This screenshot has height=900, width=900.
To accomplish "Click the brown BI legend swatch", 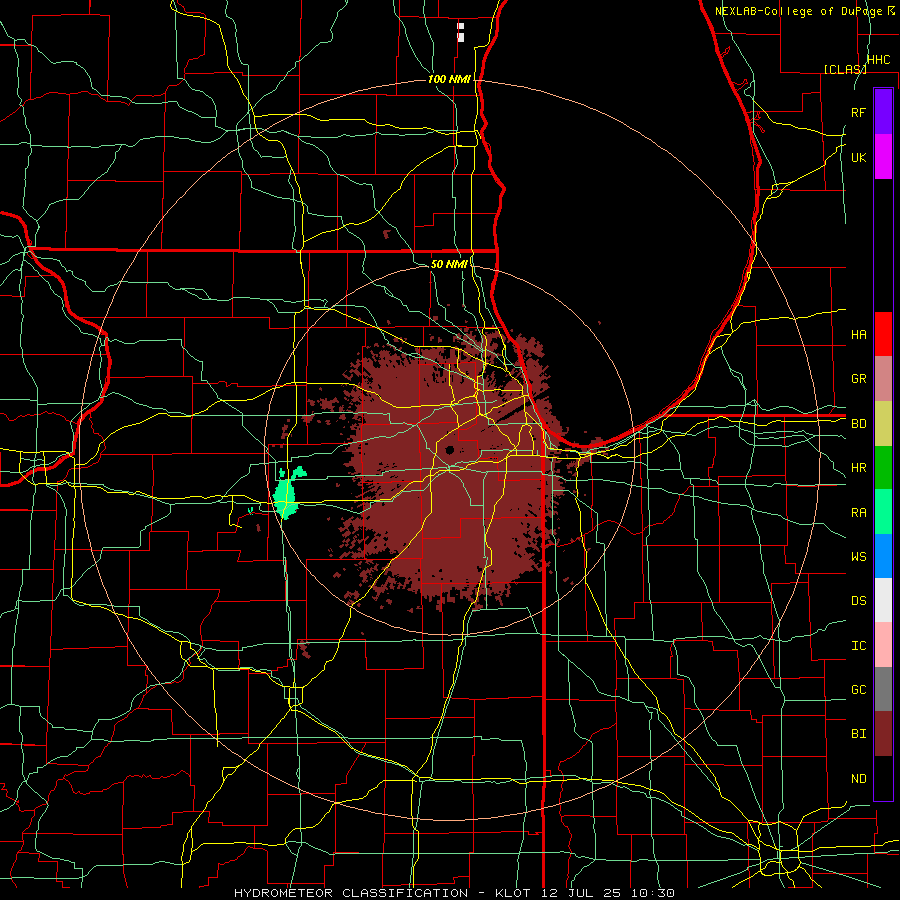I will pyautogui.click(x=883, y=734).
